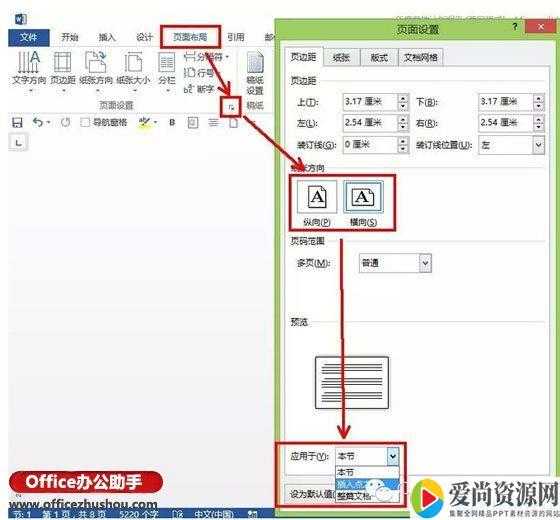
Task: Open the 文件 File tab
Action: point(29,37)
